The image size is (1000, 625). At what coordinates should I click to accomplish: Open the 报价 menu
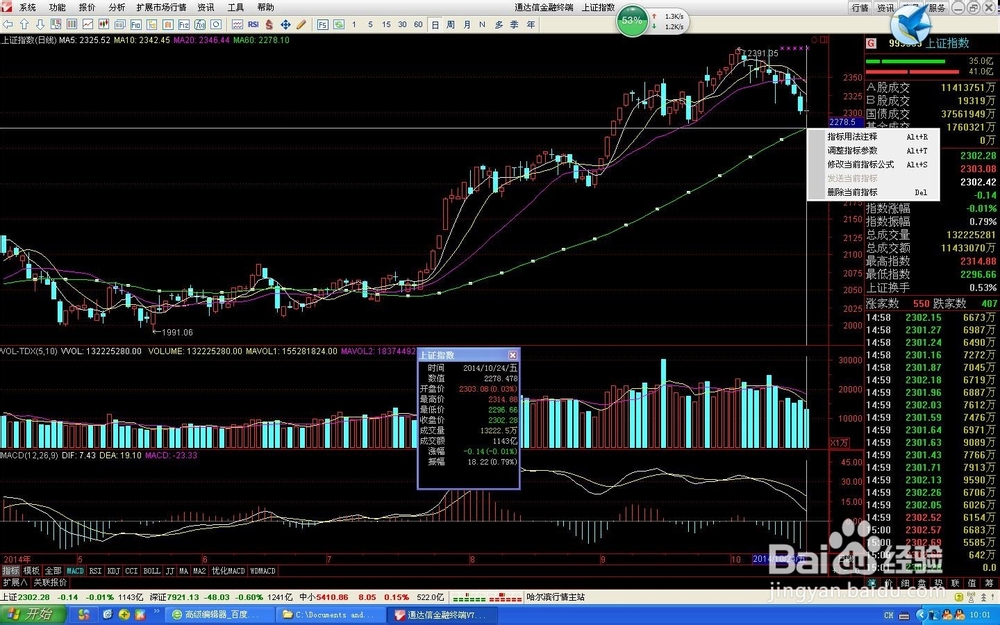tap(87, 8)
